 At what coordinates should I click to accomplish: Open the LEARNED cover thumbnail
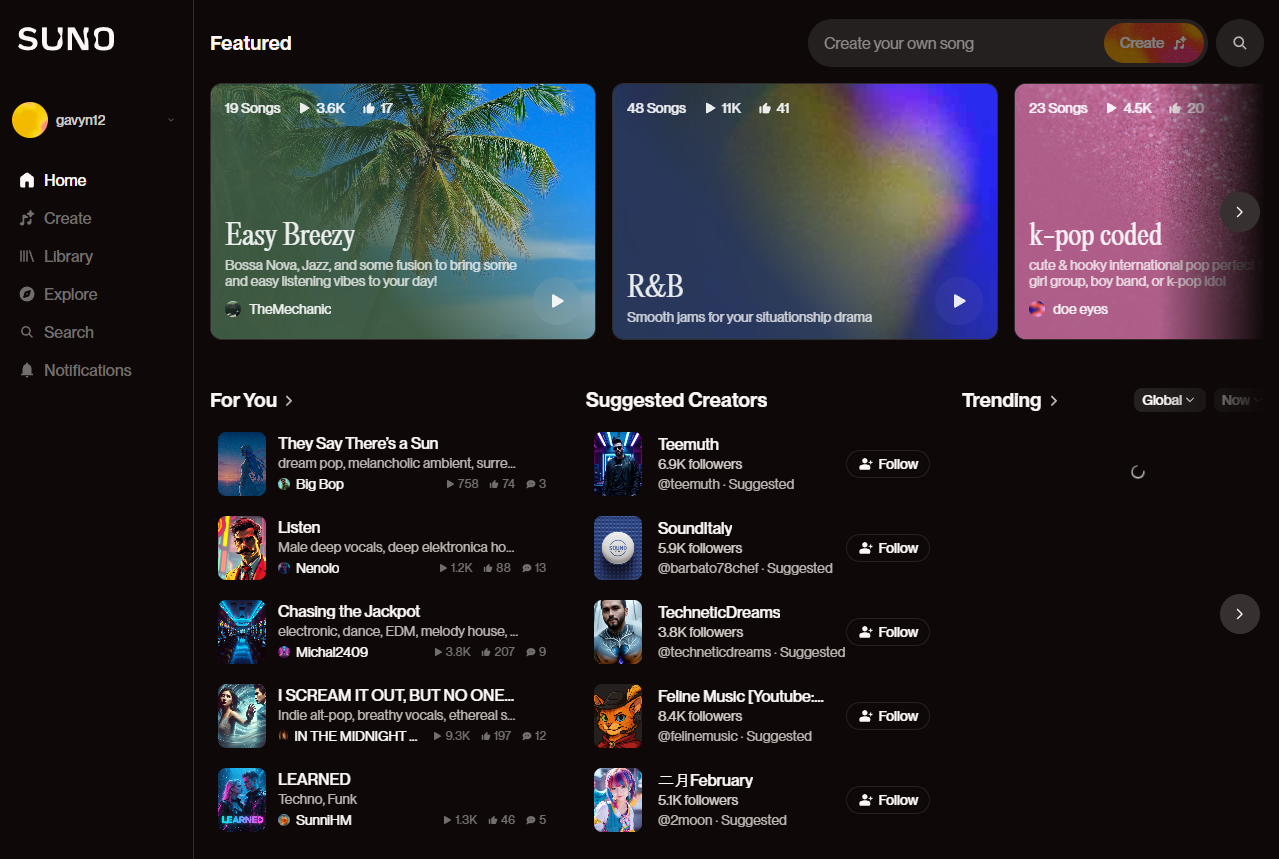(x=242, y=800)
